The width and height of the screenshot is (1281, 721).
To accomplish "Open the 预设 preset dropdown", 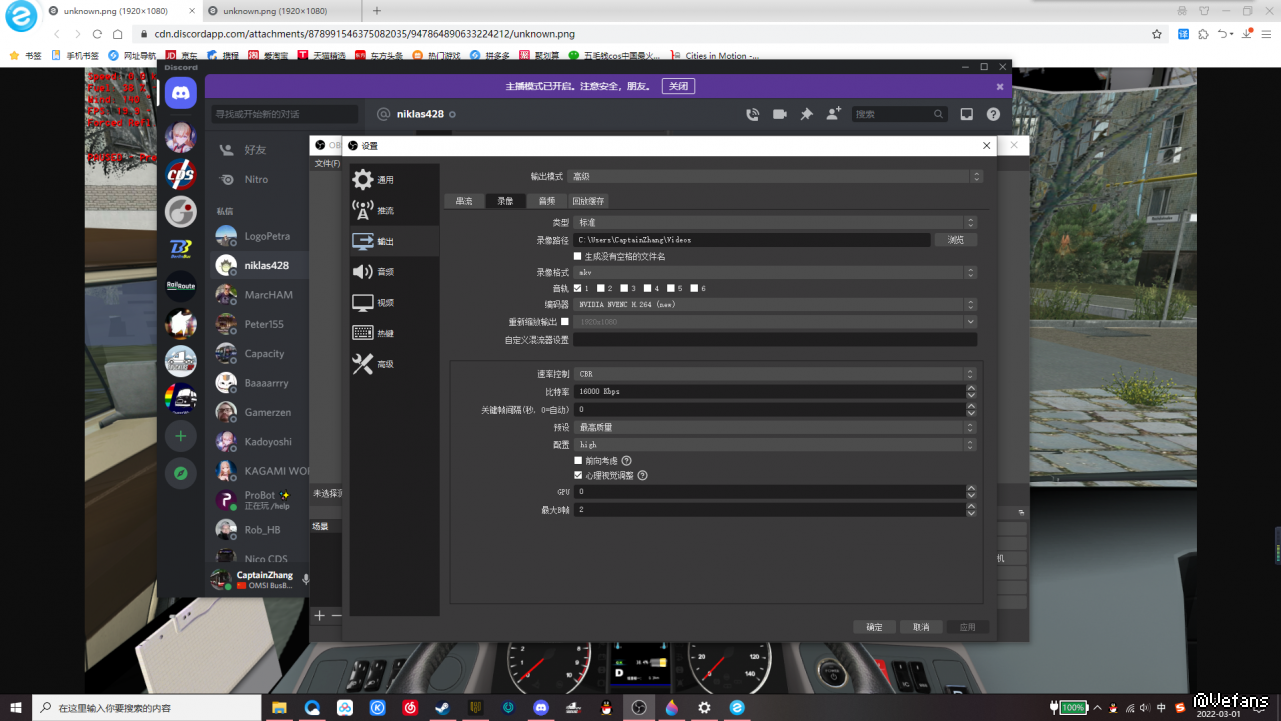I will (x=776, y=427).
